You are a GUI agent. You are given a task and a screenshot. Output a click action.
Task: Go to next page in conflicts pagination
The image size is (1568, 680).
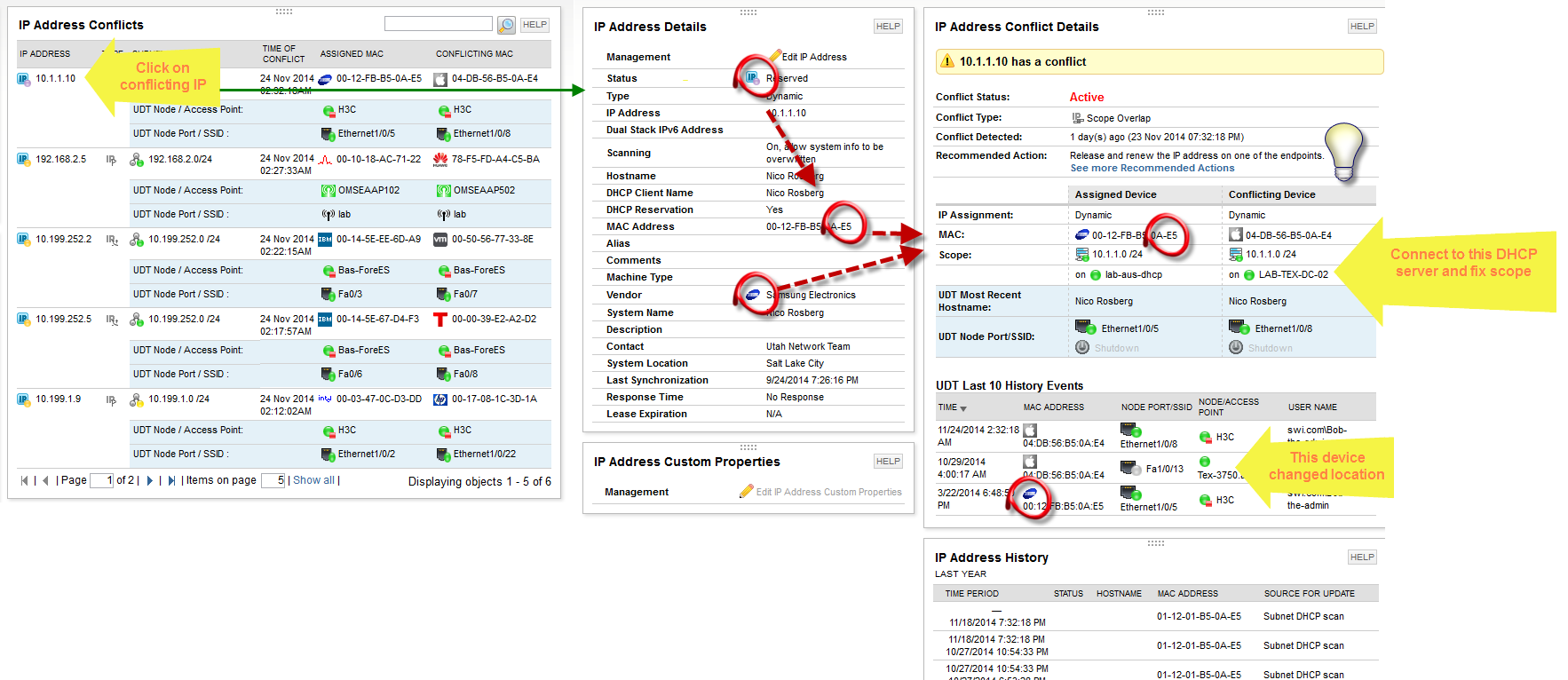(x=149, y=480)
